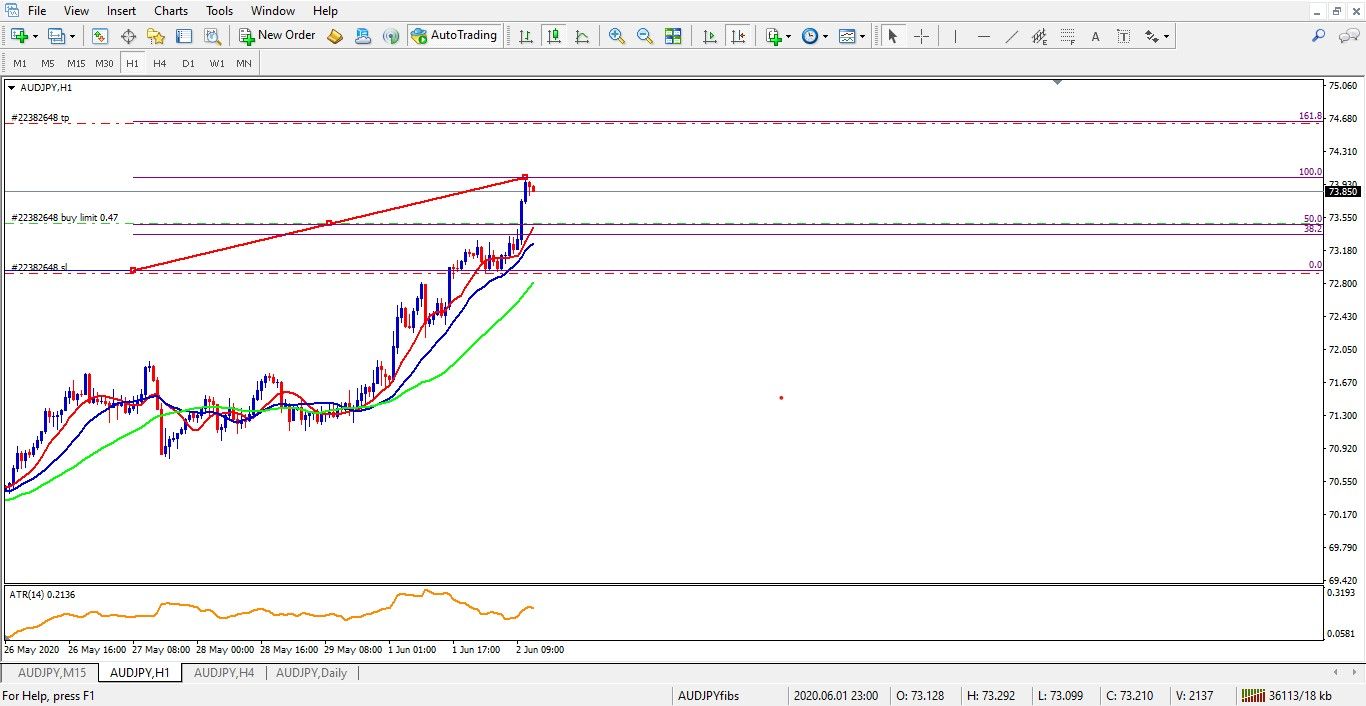Open the View menu
1366x706 pixels.
pyautogui.click(x=76, y=11)
